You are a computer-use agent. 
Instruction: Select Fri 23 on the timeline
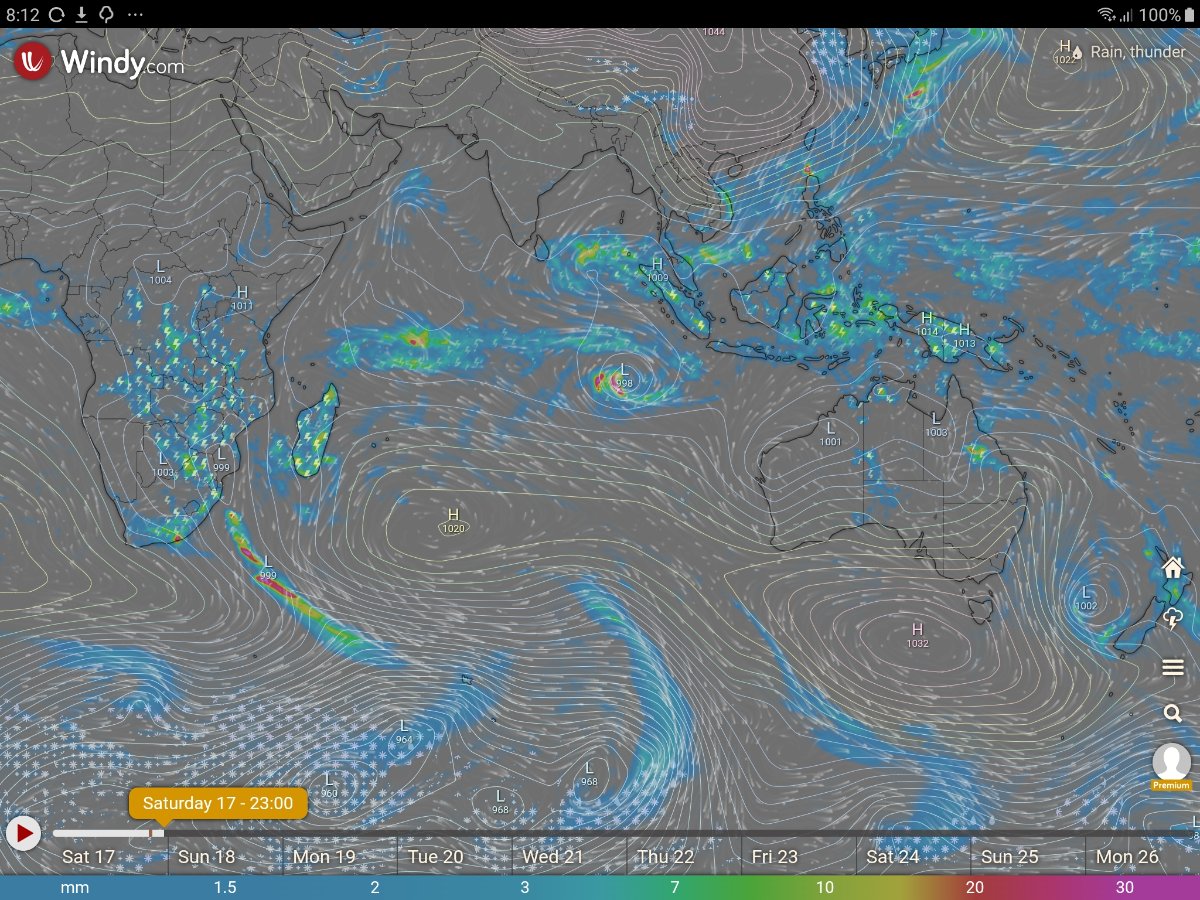click(775, 857)
